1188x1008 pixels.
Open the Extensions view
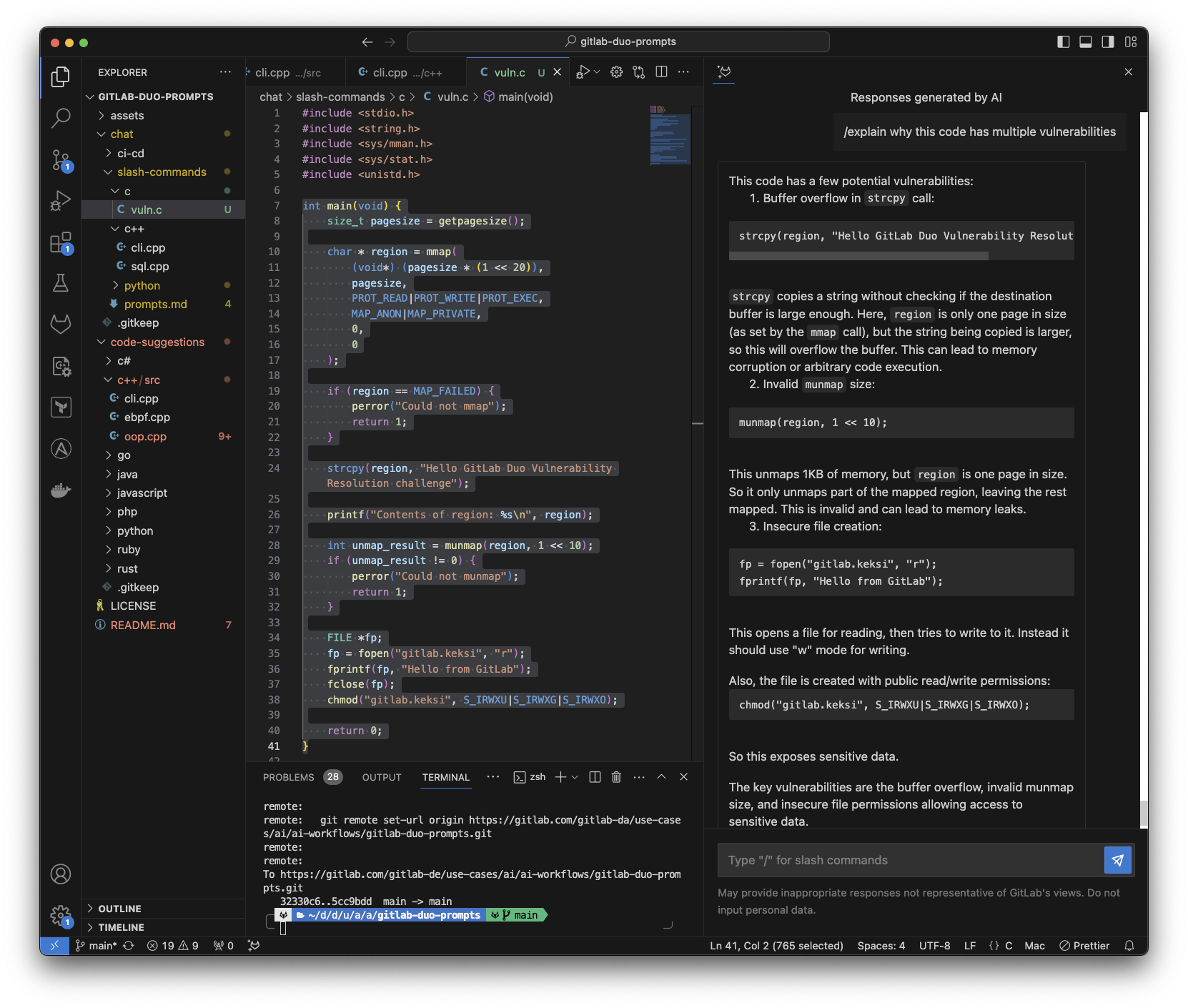(61, 242)
